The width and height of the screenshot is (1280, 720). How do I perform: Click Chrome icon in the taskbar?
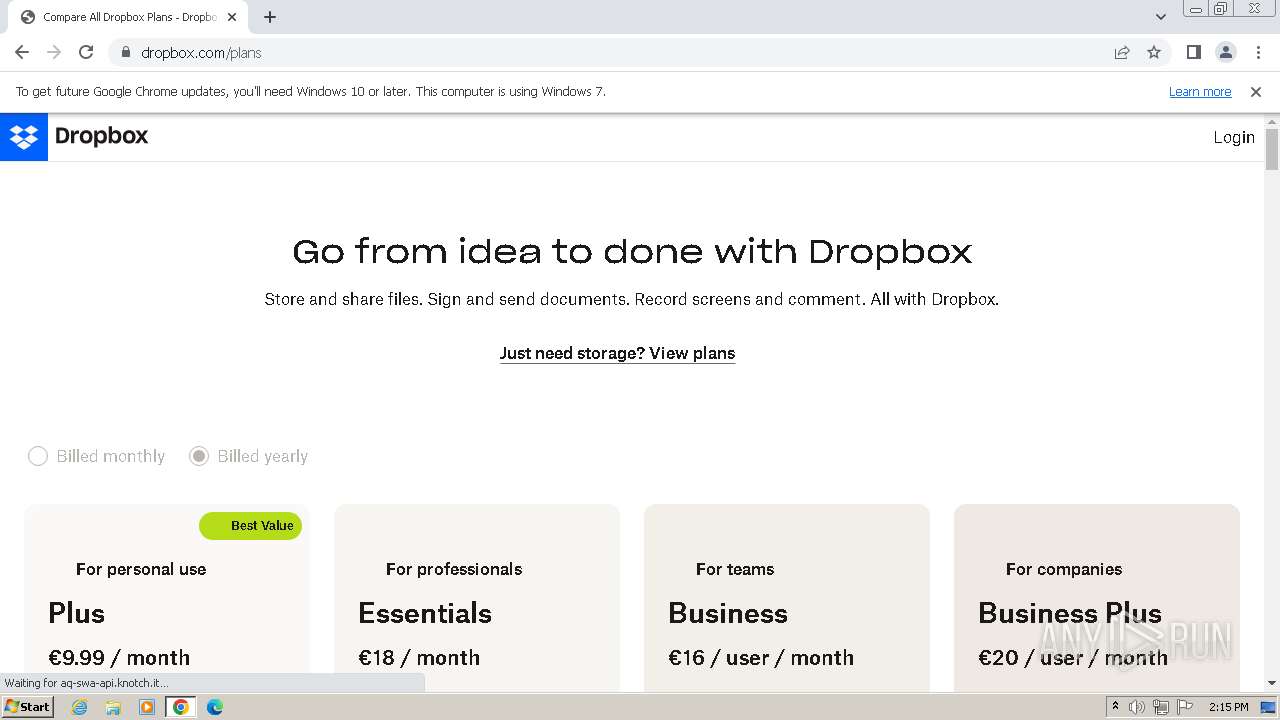click(181, 707)
